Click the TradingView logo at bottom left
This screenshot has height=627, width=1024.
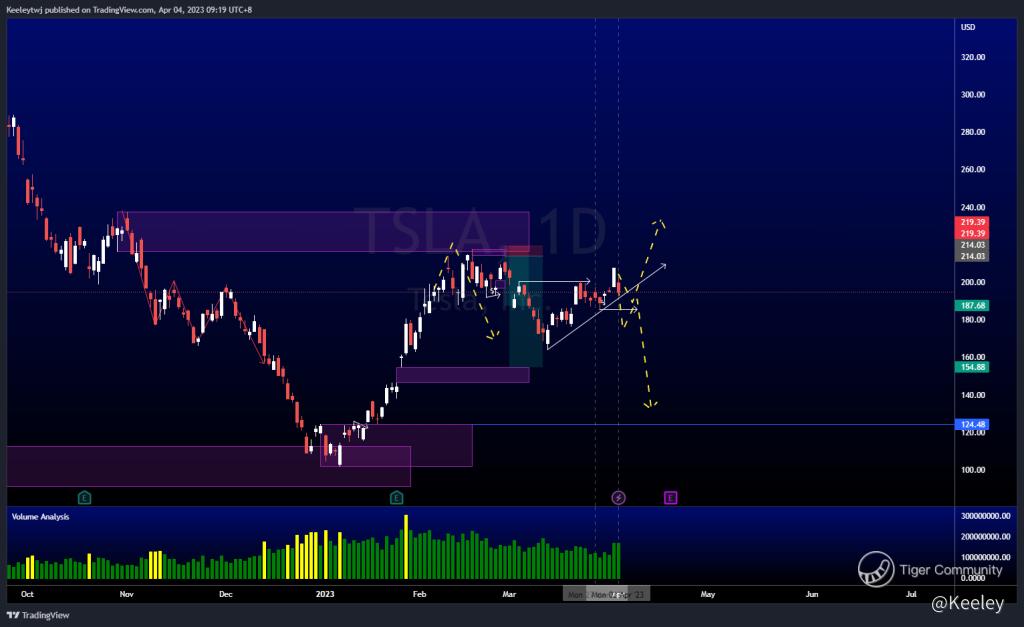tap(38, 615)
